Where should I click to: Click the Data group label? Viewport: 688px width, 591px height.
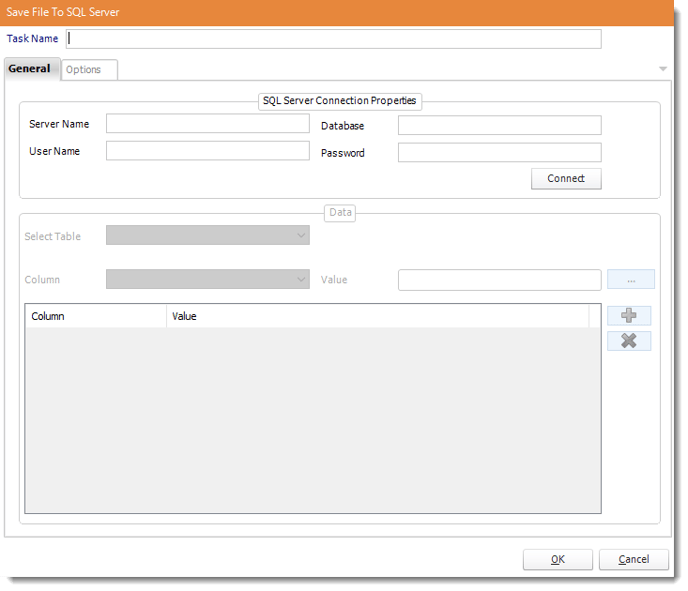[340, 213]
